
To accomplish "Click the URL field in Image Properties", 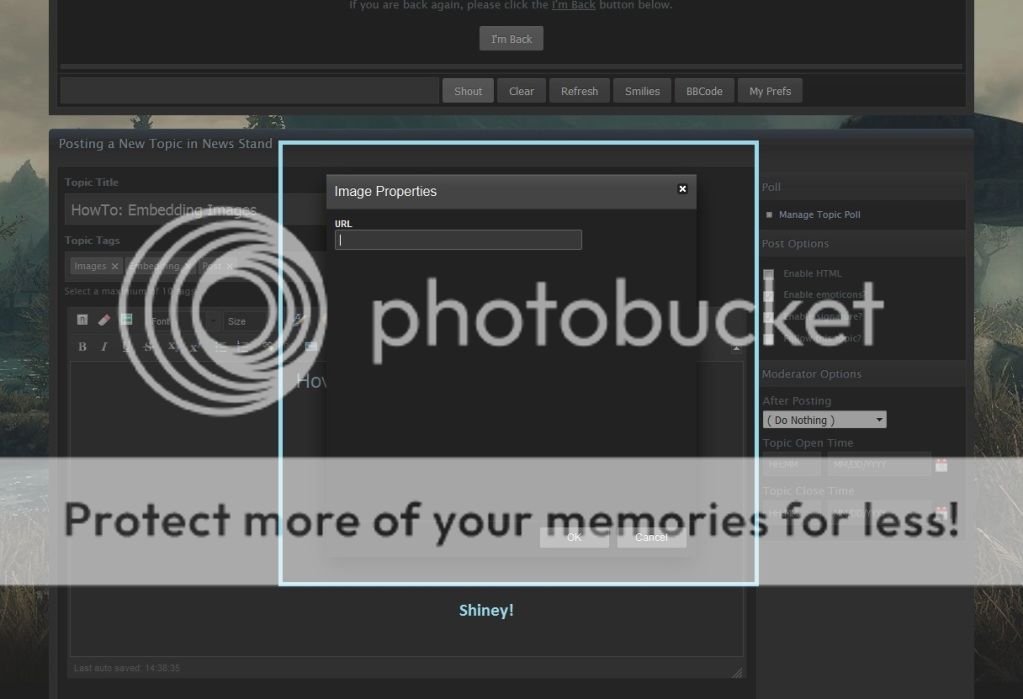I will [458, 240].
